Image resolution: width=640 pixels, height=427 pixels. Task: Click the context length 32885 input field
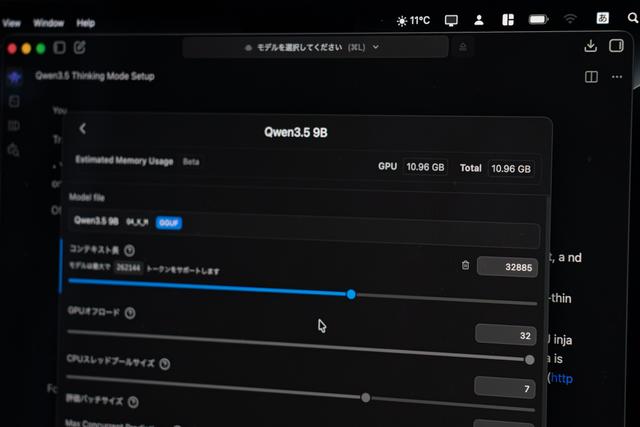click(x=507, y=266)
